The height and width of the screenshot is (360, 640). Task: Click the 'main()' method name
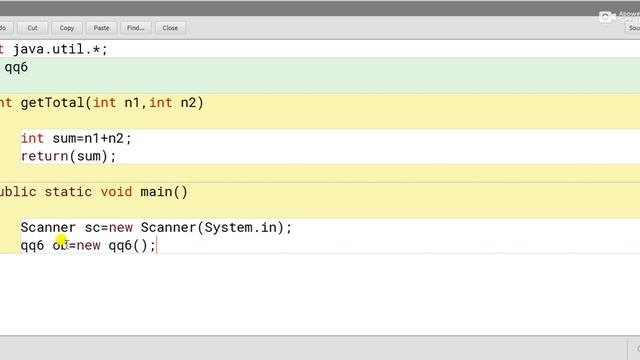point(164,192)
